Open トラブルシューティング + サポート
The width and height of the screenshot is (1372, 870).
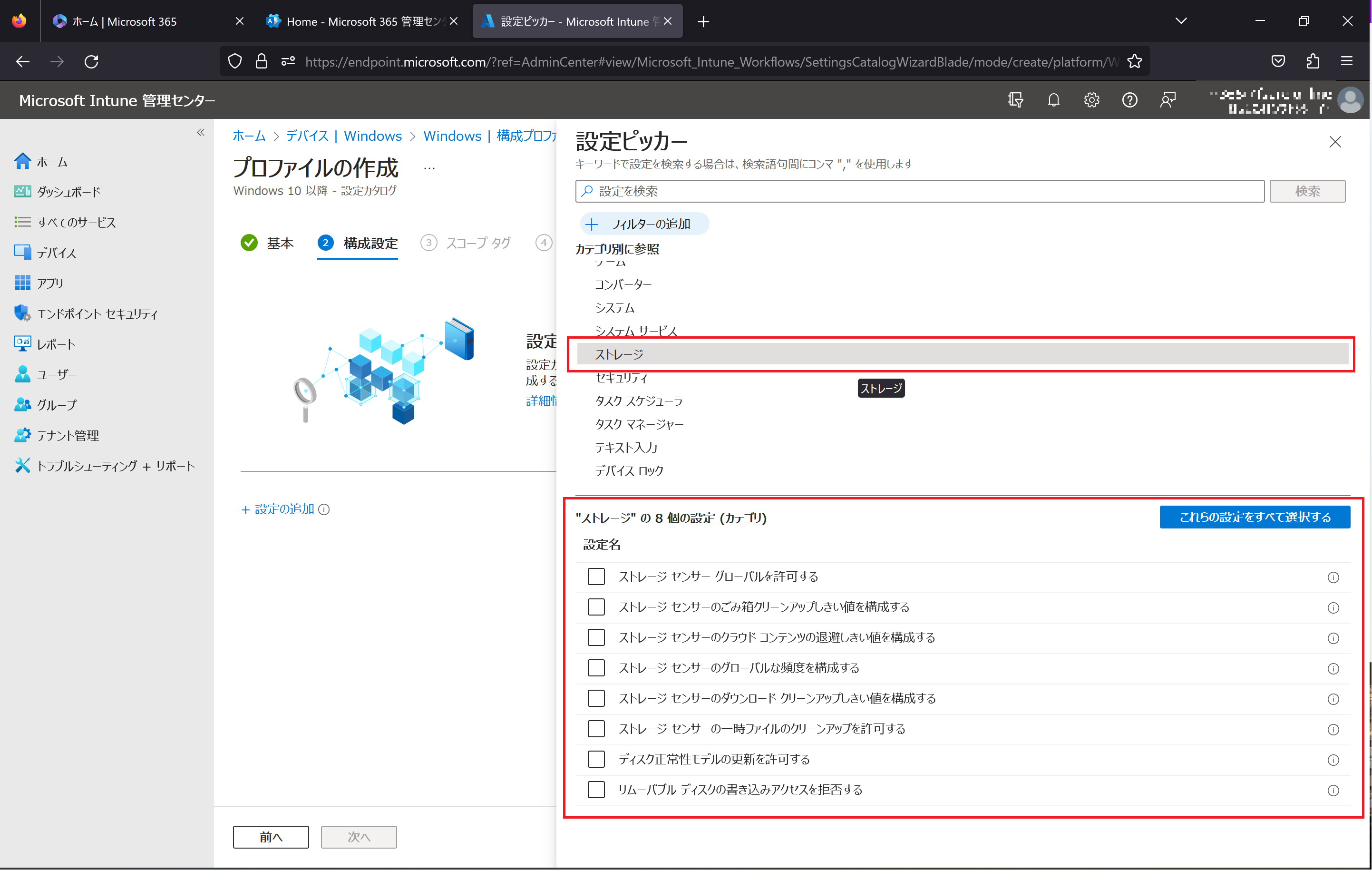pyautogui.click(x=116, y=466)
